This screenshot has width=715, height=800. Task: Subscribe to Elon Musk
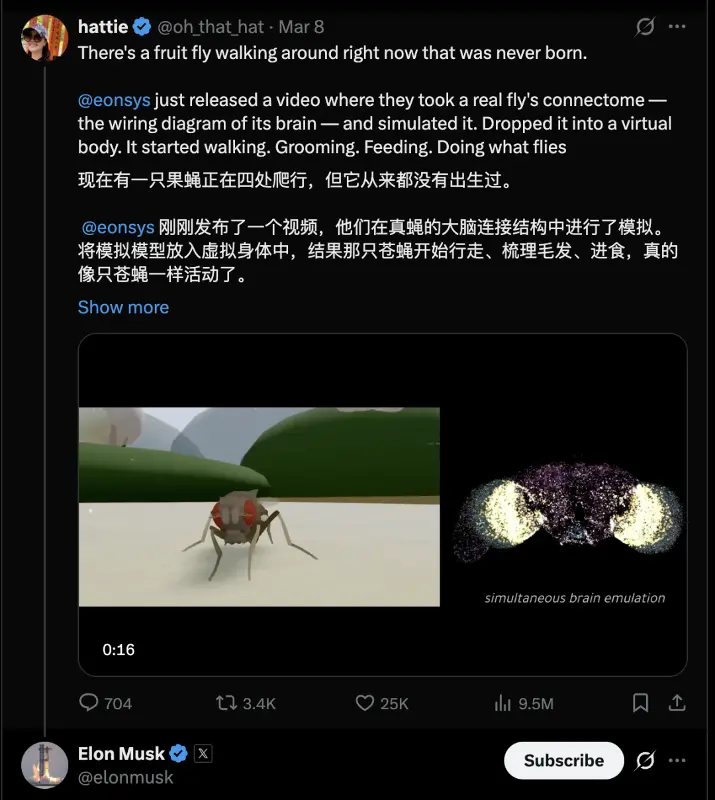pyautogui.click(x=563, y=760)
